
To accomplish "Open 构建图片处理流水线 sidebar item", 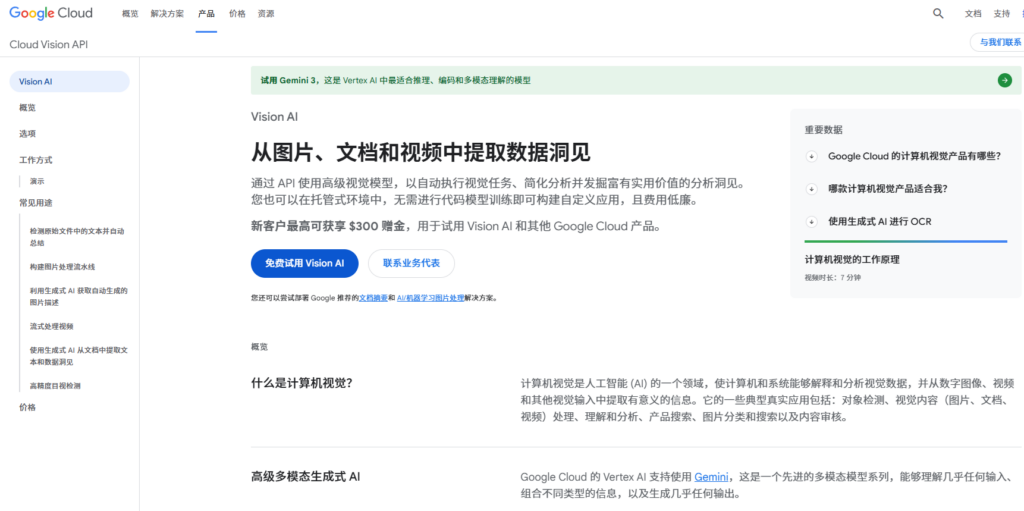I will (x=62, y=267).
